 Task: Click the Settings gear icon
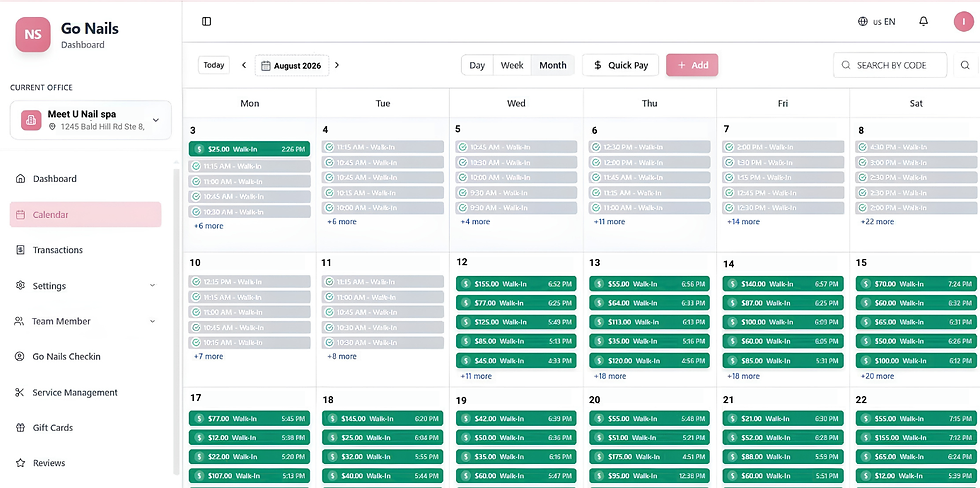pos(20,286)
